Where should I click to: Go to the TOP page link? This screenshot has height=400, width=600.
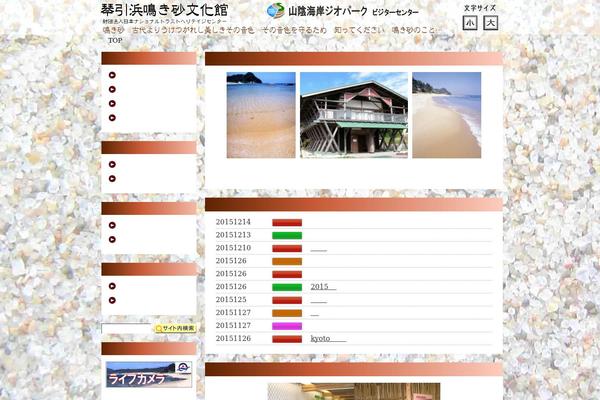(x=115, y=41)
